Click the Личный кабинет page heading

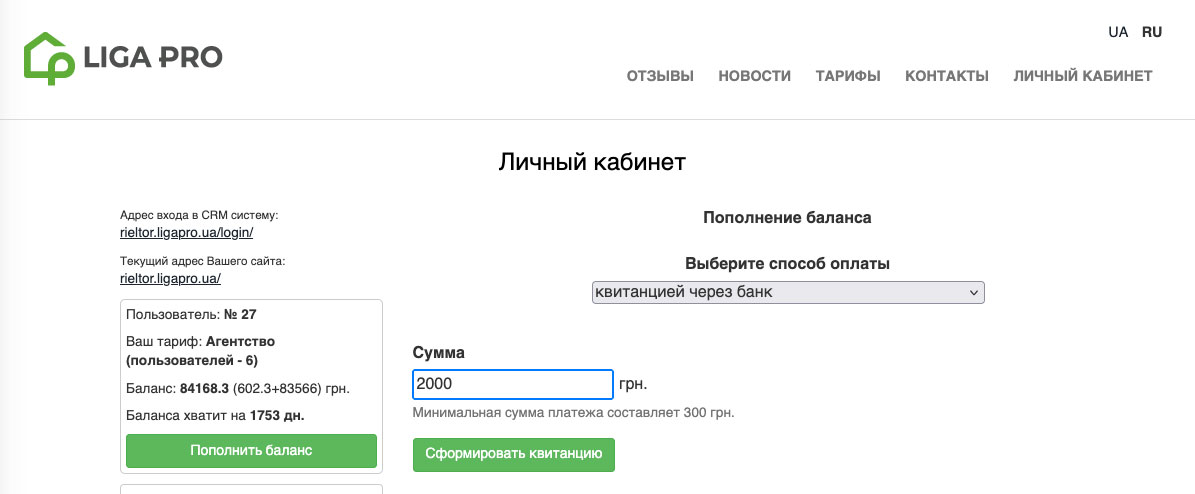(592, 161)
